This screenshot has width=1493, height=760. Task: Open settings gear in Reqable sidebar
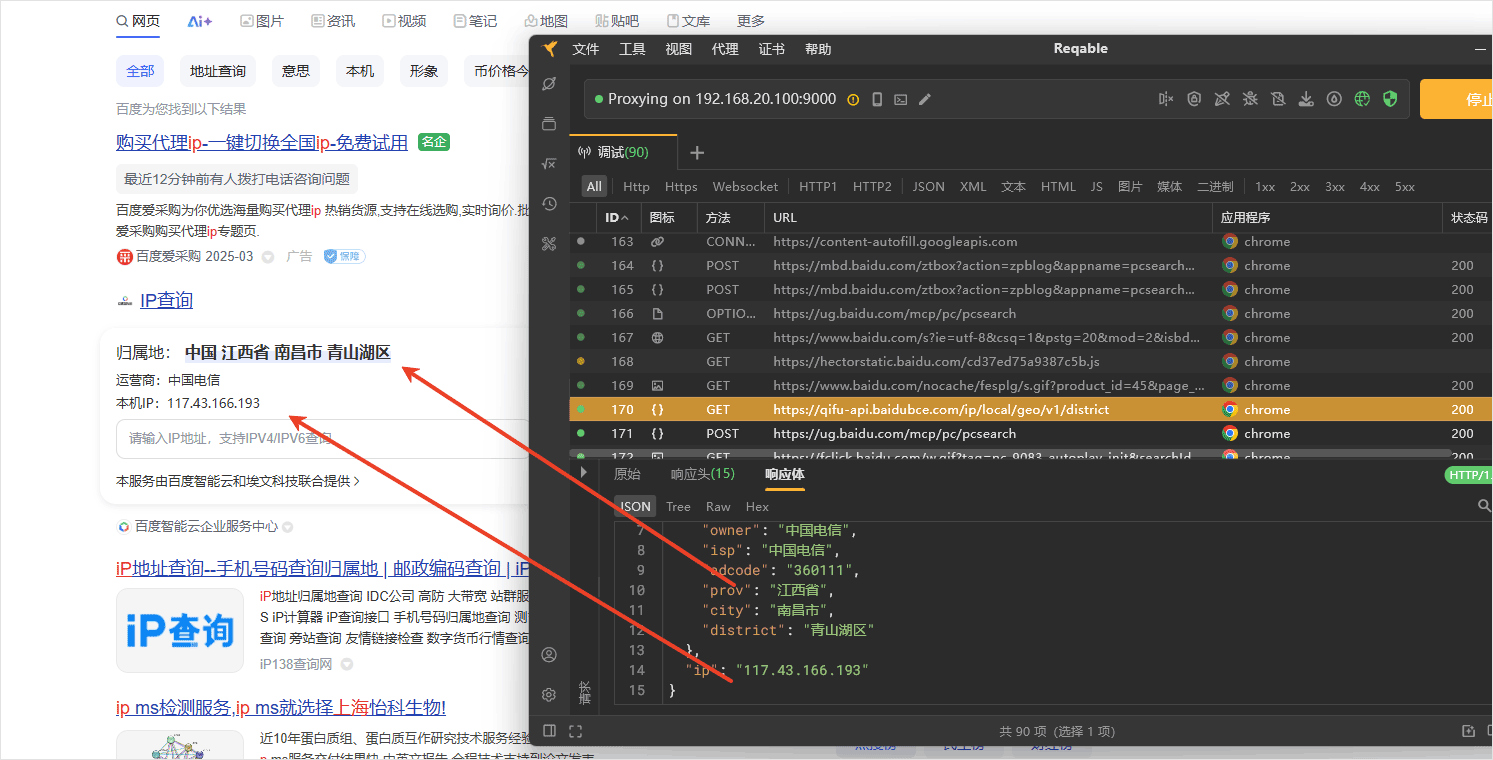coord(549,695)
